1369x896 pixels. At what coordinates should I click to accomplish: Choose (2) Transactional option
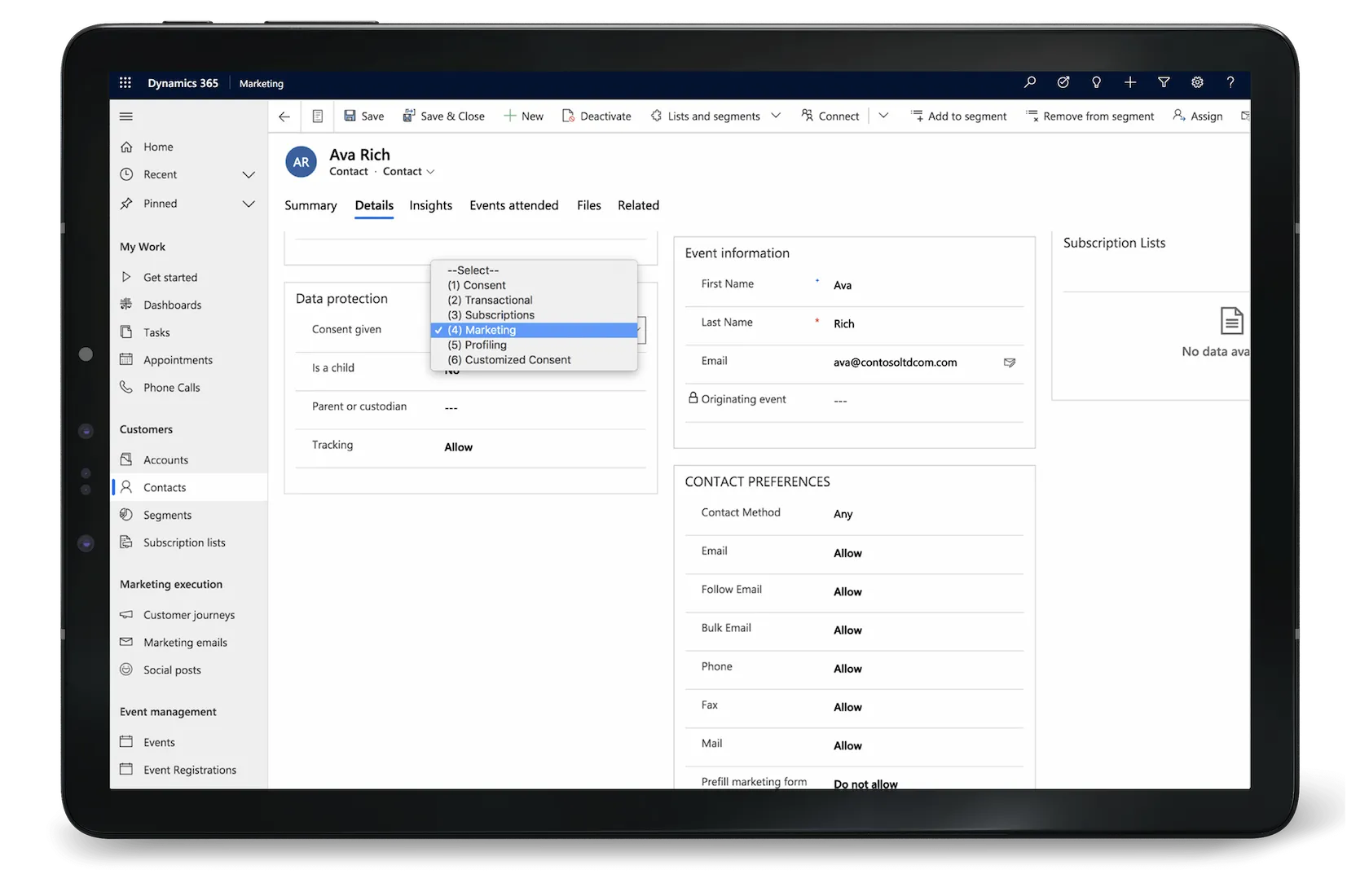click(534, 300)
